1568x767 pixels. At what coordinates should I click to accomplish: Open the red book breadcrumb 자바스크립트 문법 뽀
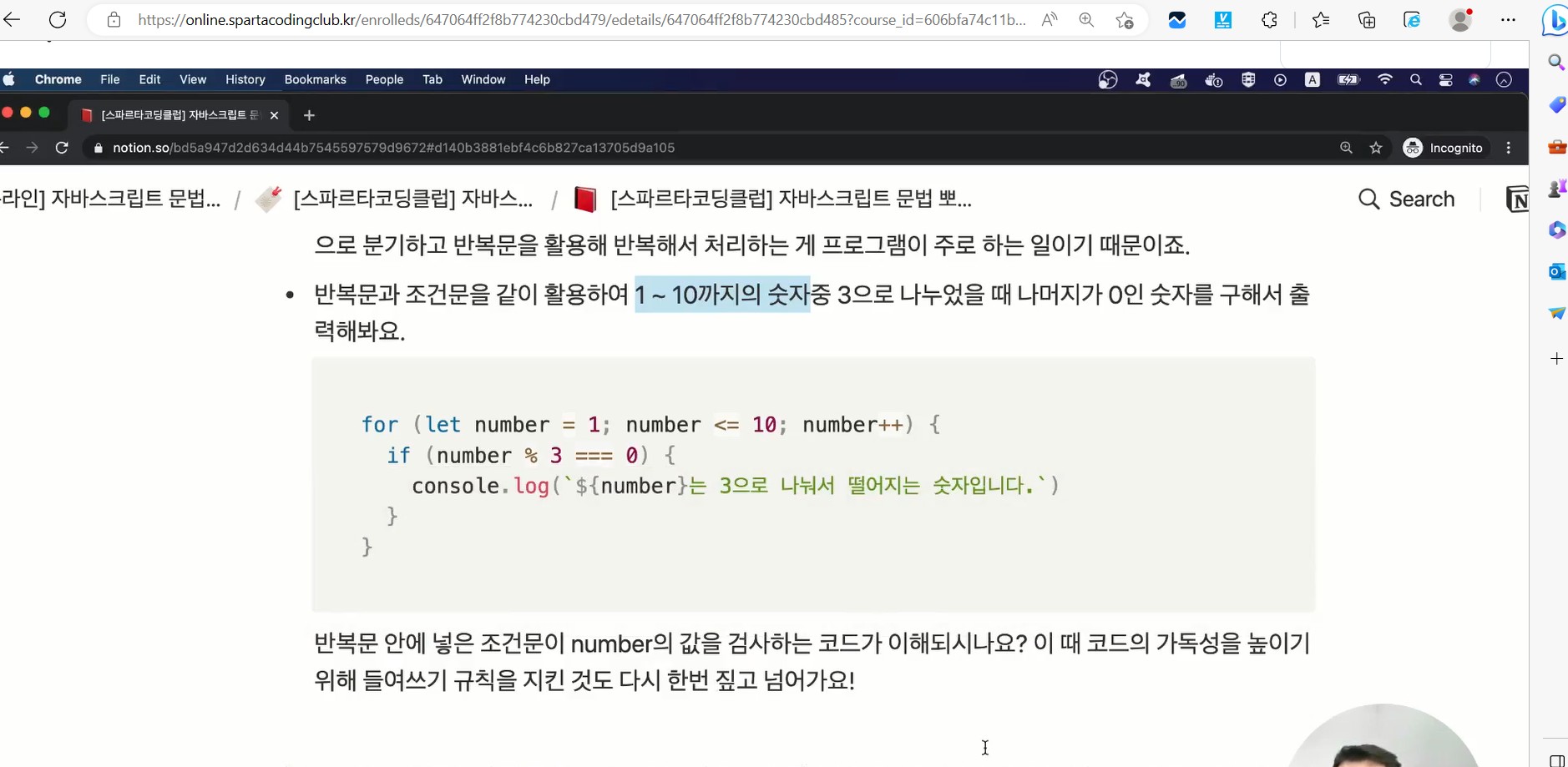point(773,199)
